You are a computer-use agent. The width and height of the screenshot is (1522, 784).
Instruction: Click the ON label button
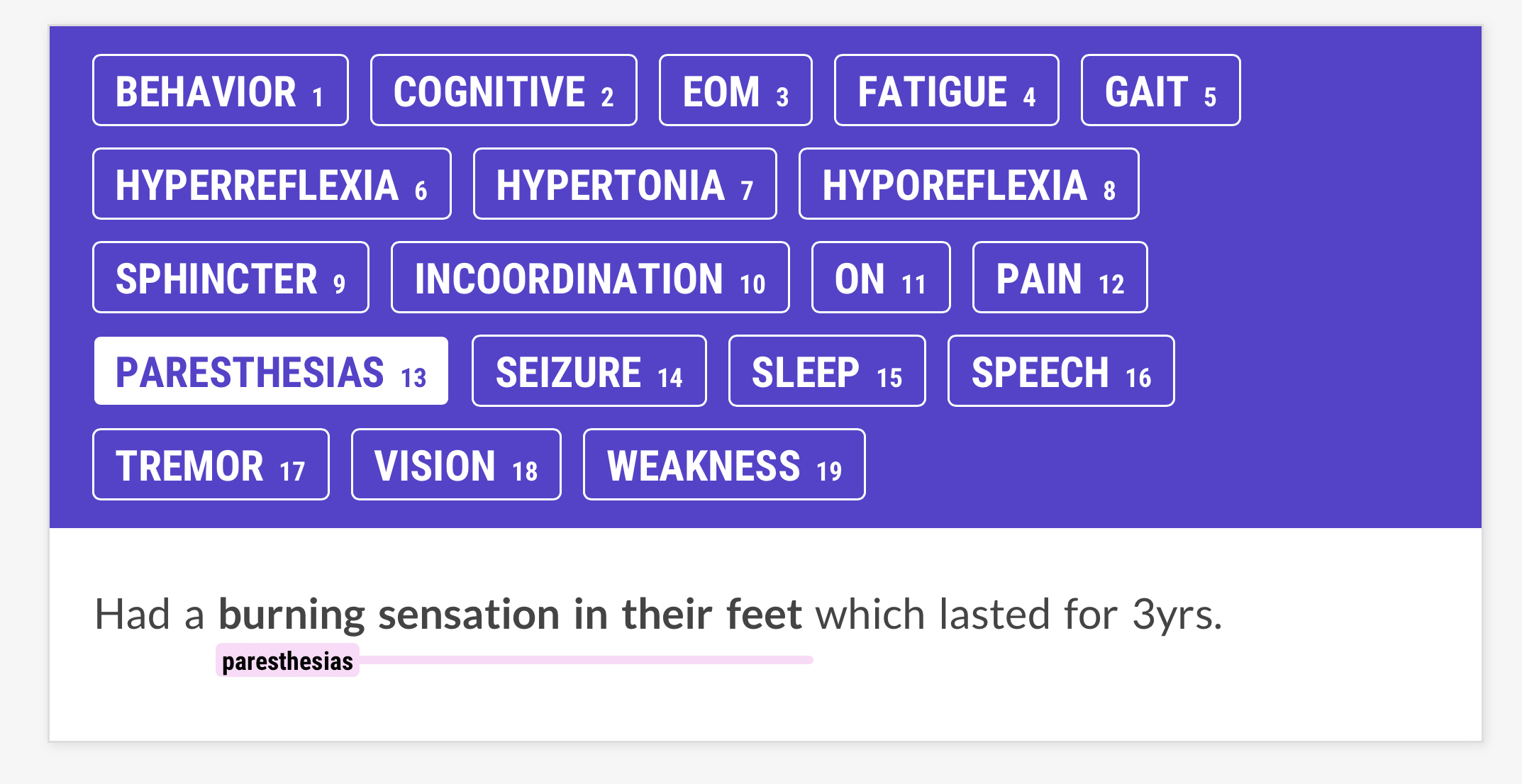click(x=881, y=278)
